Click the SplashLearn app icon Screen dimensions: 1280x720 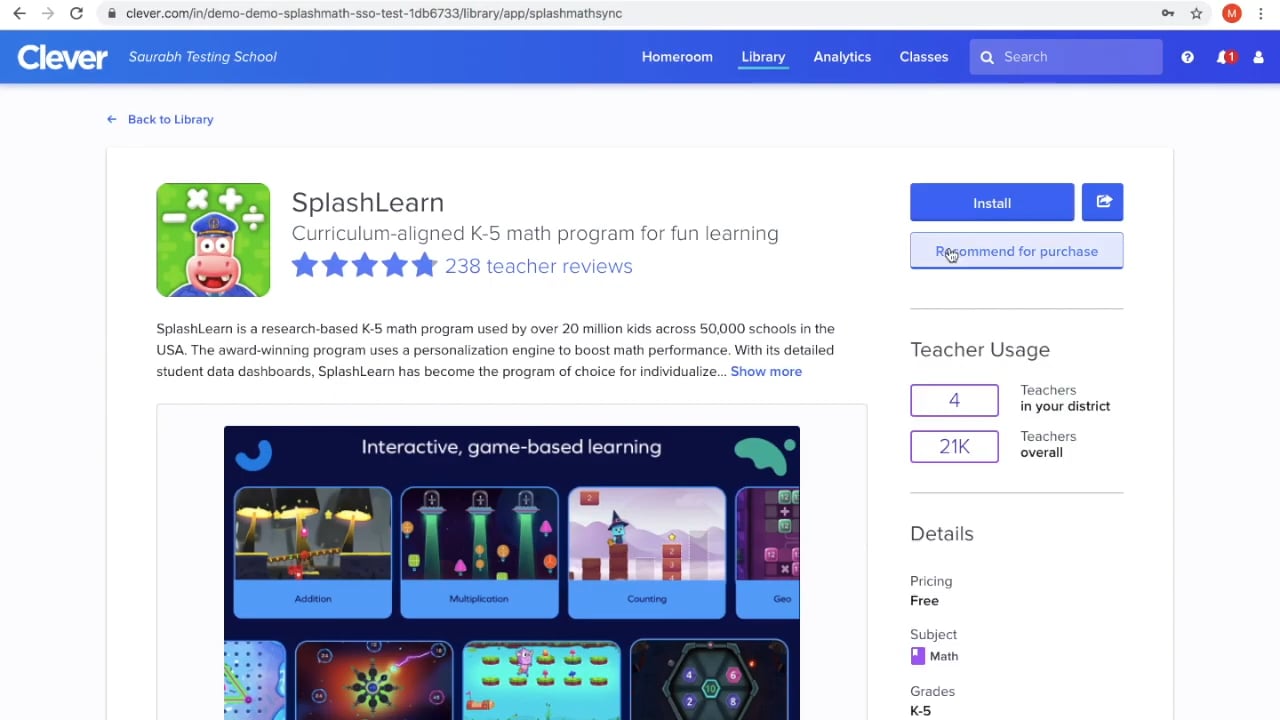[213, 240]
